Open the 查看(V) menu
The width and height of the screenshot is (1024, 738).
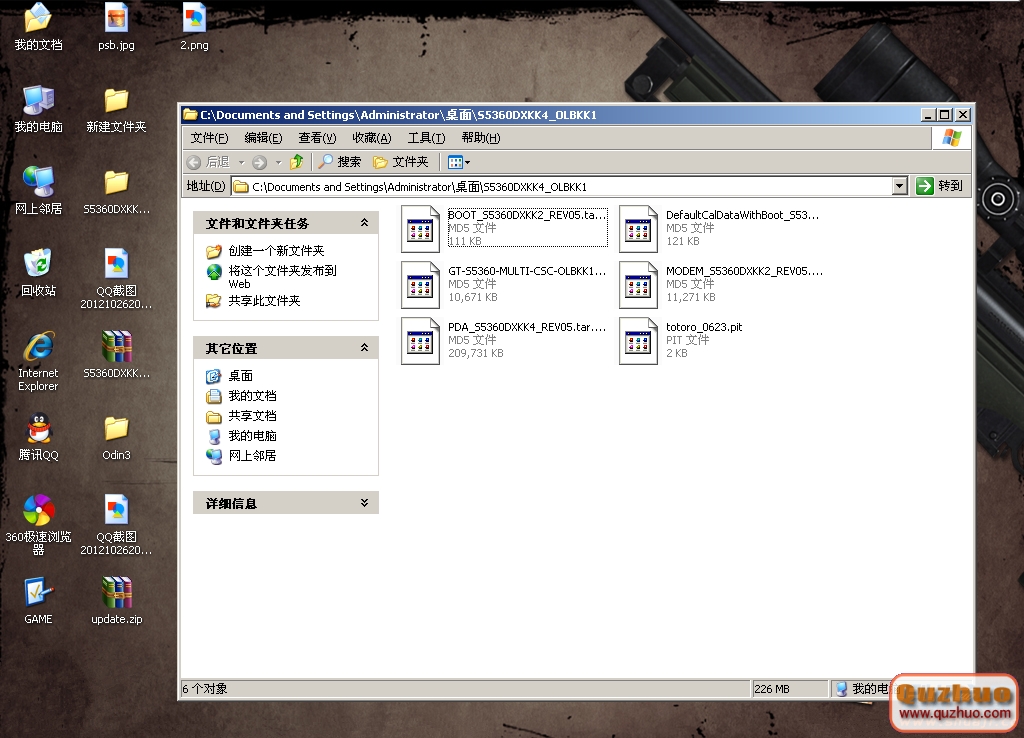317,138
